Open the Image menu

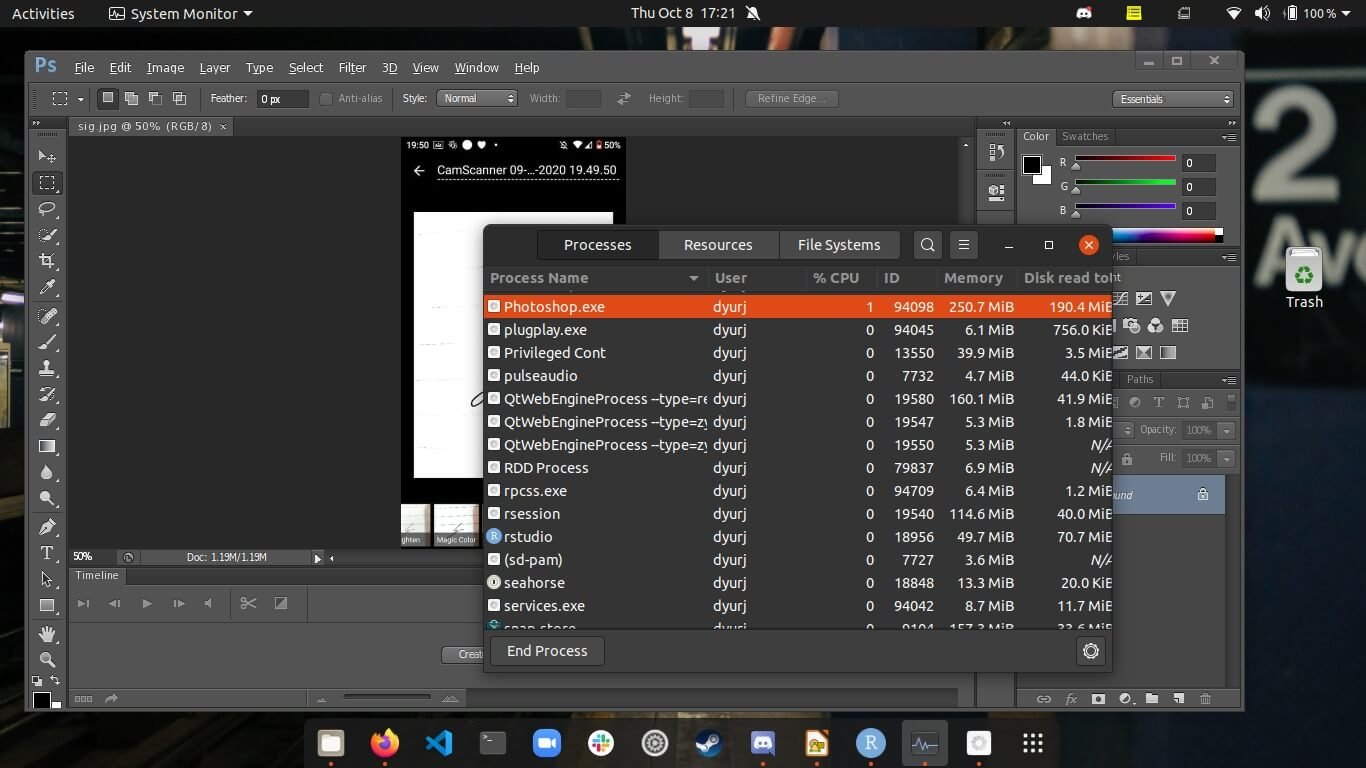point(165,68)
